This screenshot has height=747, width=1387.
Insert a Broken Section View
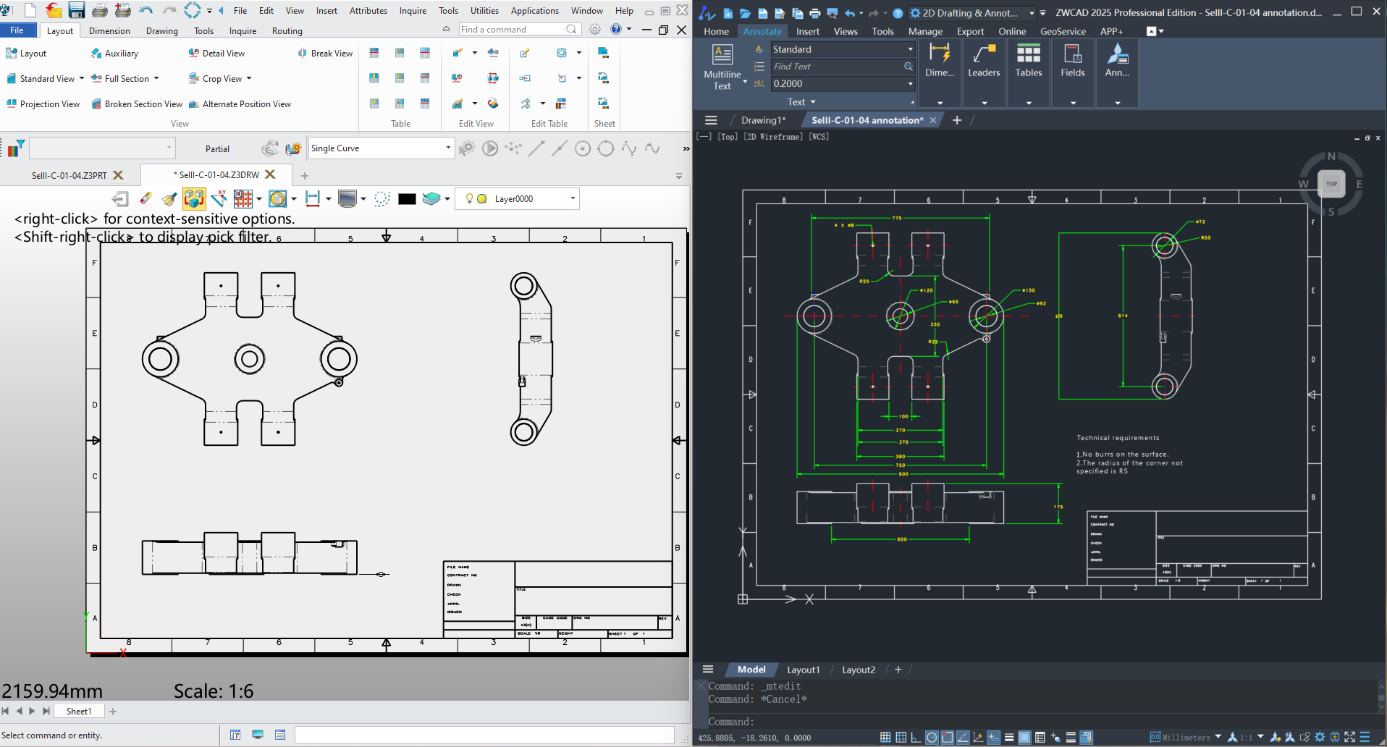tap(136, 104)
